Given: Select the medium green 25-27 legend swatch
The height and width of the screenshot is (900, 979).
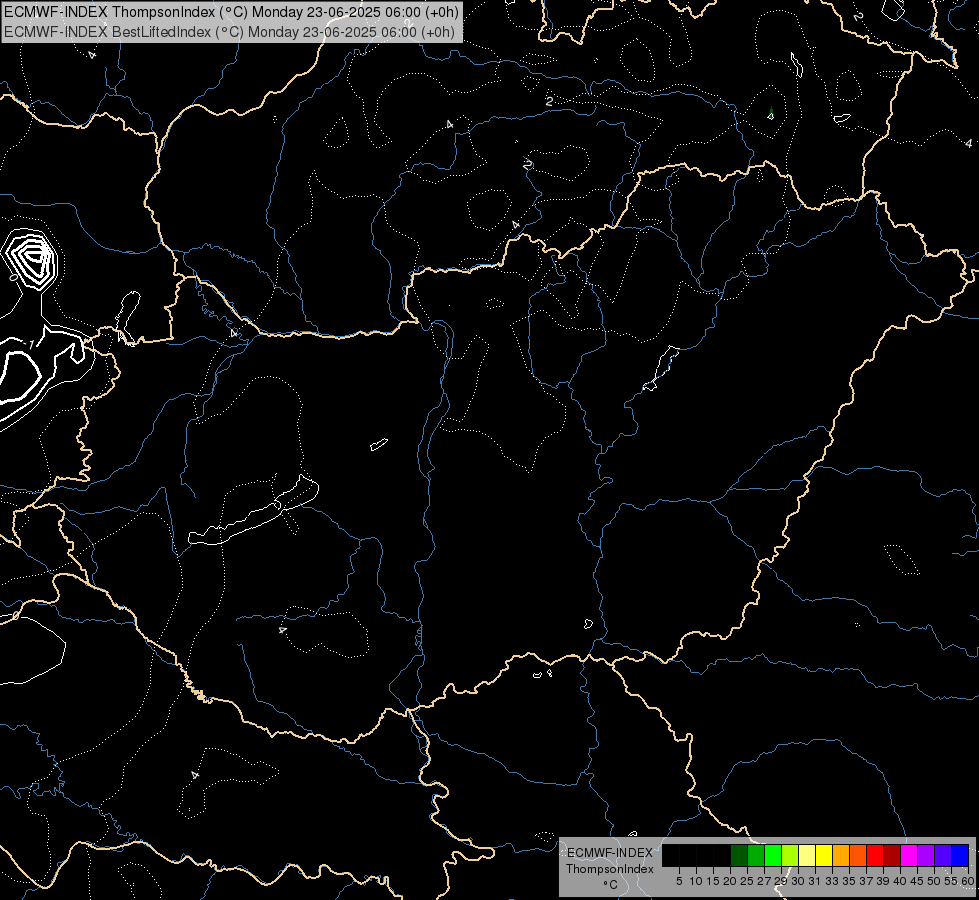Looking at the screenshot, I should [x=756, y=855].
